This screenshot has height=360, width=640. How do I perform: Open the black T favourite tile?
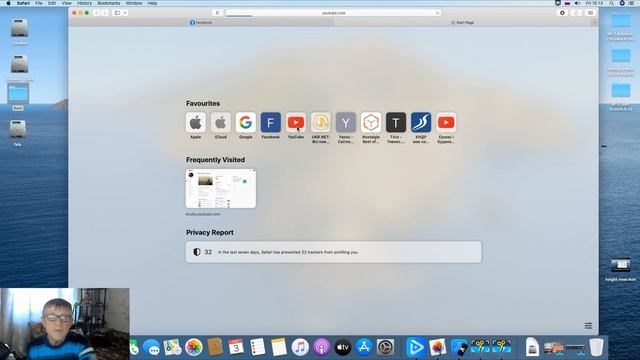coord(396,122)
